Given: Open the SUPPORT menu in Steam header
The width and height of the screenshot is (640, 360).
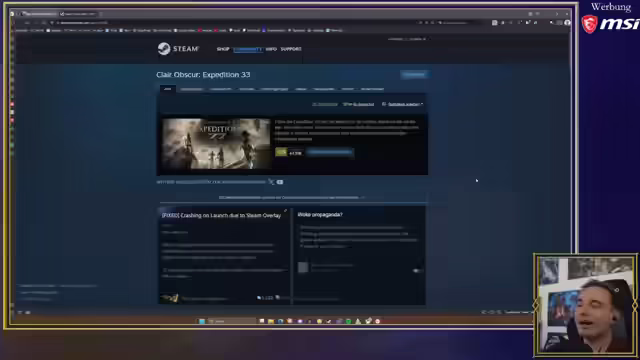Looking at the screenshot, I should coord(291,49).
